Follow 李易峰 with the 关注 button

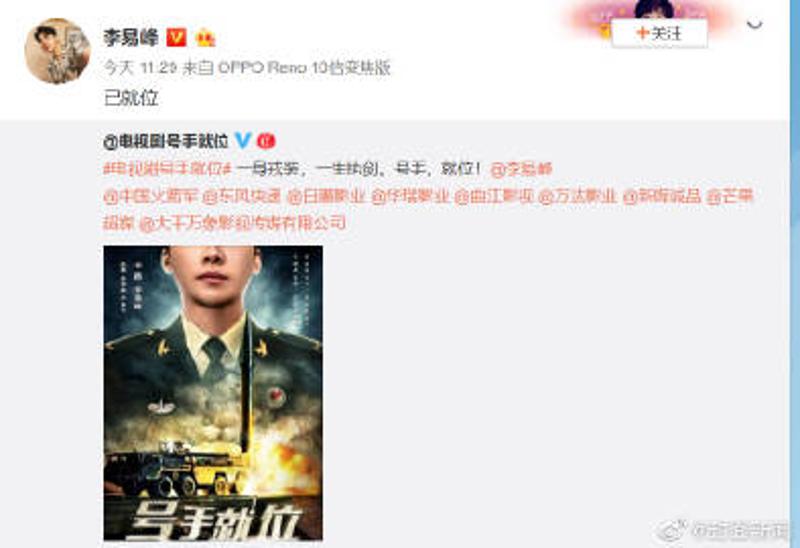[659, 34]
